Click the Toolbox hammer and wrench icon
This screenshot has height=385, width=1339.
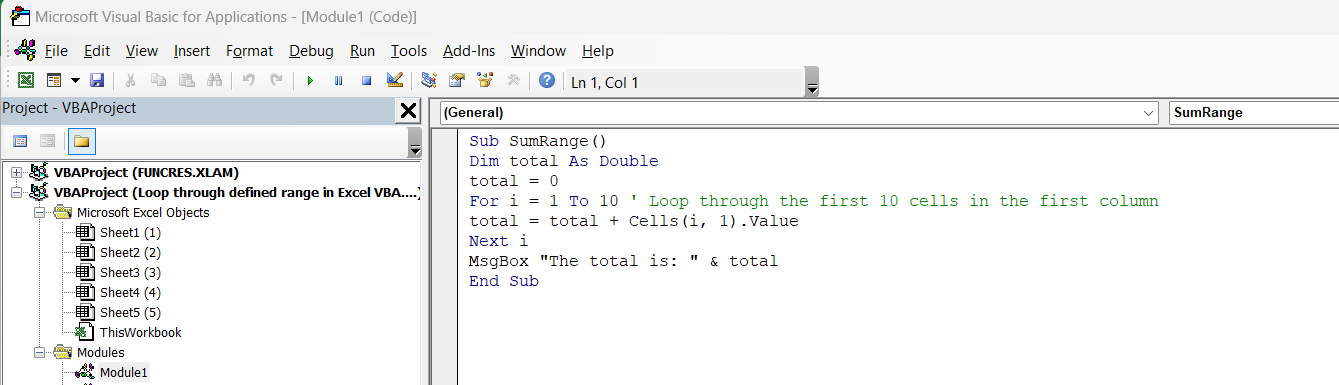513,81
